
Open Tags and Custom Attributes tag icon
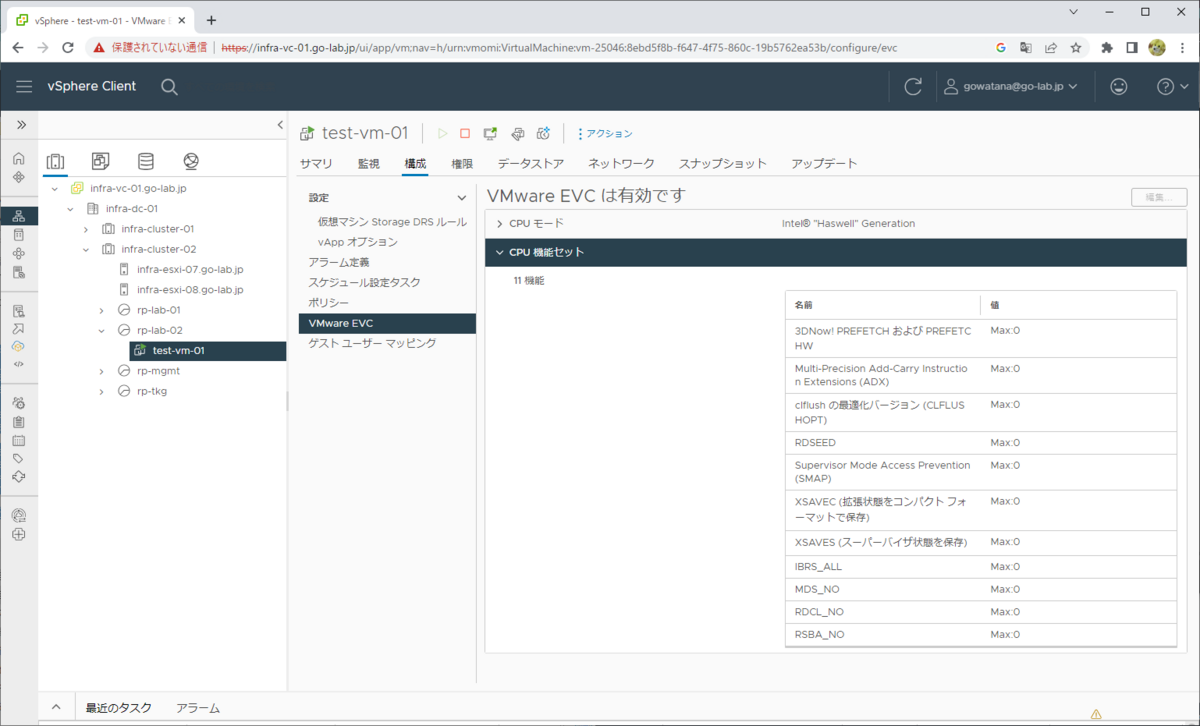click(19, 458)
